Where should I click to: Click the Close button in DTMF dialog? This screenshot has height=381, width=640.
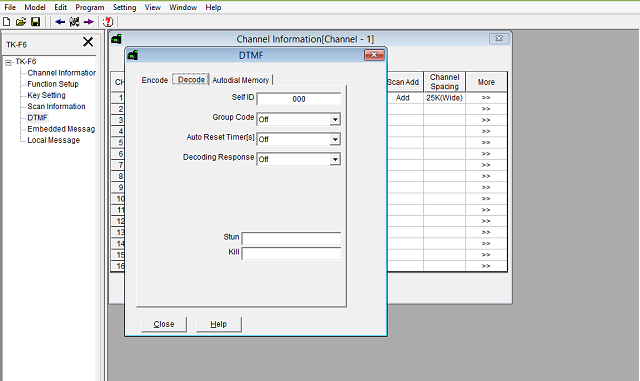click(164, 324)
